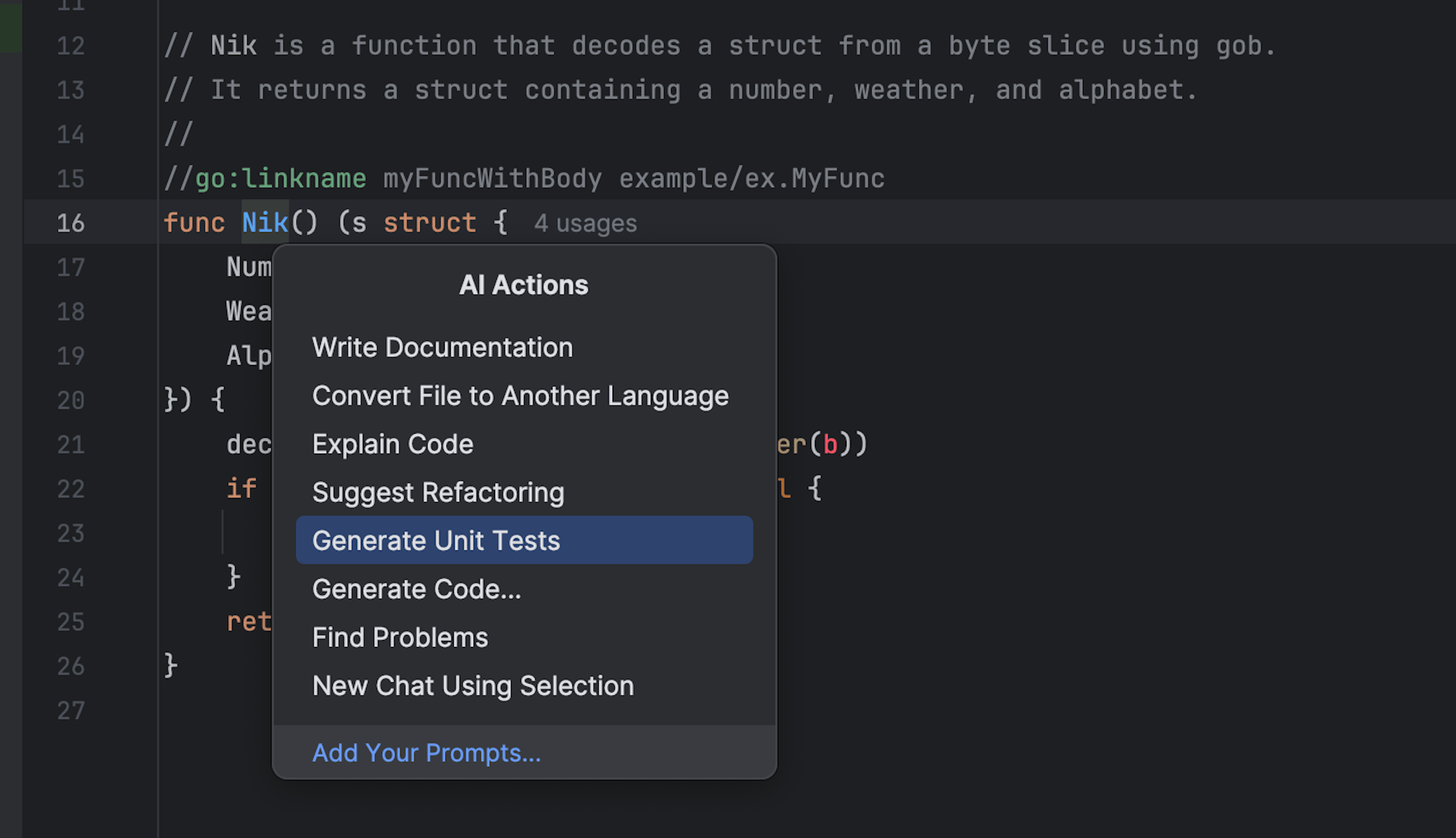Choose Convert File to Another Language

click(x=520, y=396)
